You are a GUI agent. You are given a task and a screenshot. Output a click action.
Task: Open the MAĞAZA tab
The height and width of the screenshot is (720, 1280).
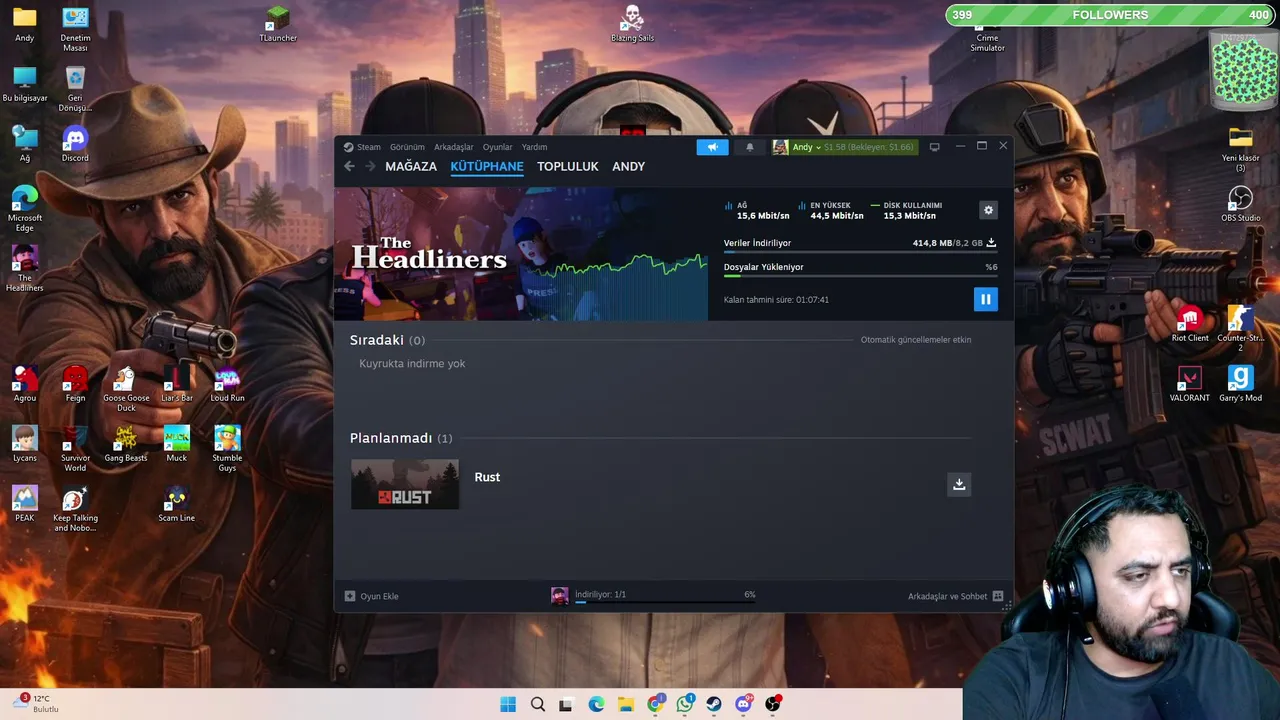click(411, 166)
